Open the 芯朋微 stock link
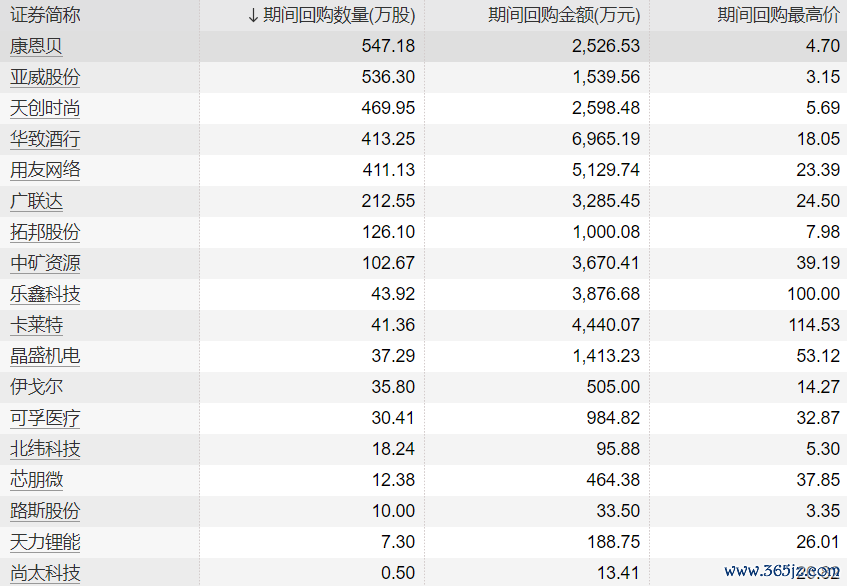Viewport: 847px width, 586px height. pos(36,480)
